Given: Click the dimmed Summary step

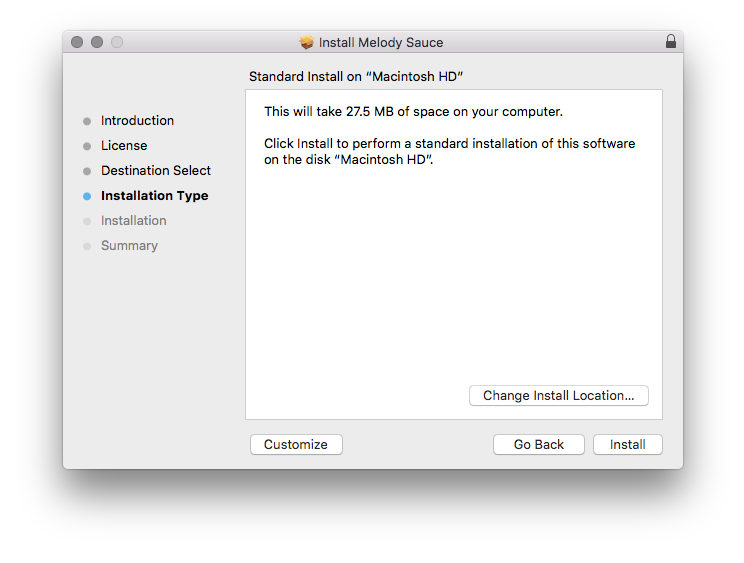Looking at the screenshot, I should click(129, 246).
